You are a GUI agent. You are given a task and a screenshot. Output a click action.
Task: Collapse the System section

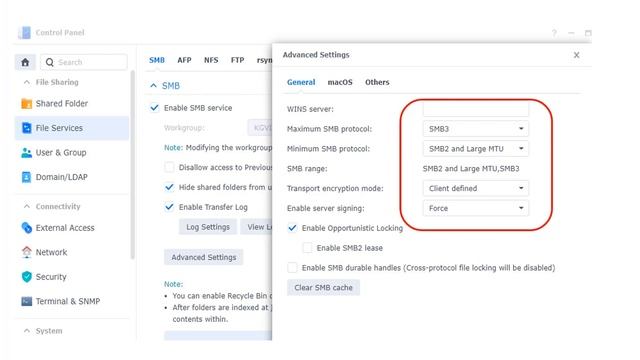pos(27,331)
